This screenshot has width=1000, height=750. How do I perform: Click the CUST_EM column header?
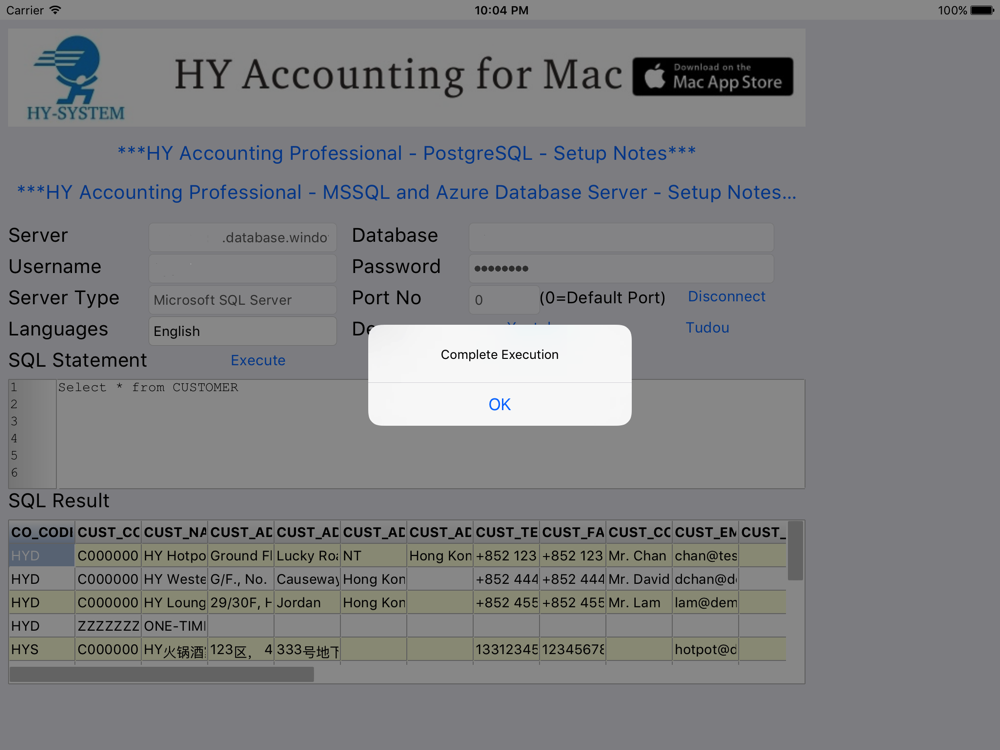[705, 533]
